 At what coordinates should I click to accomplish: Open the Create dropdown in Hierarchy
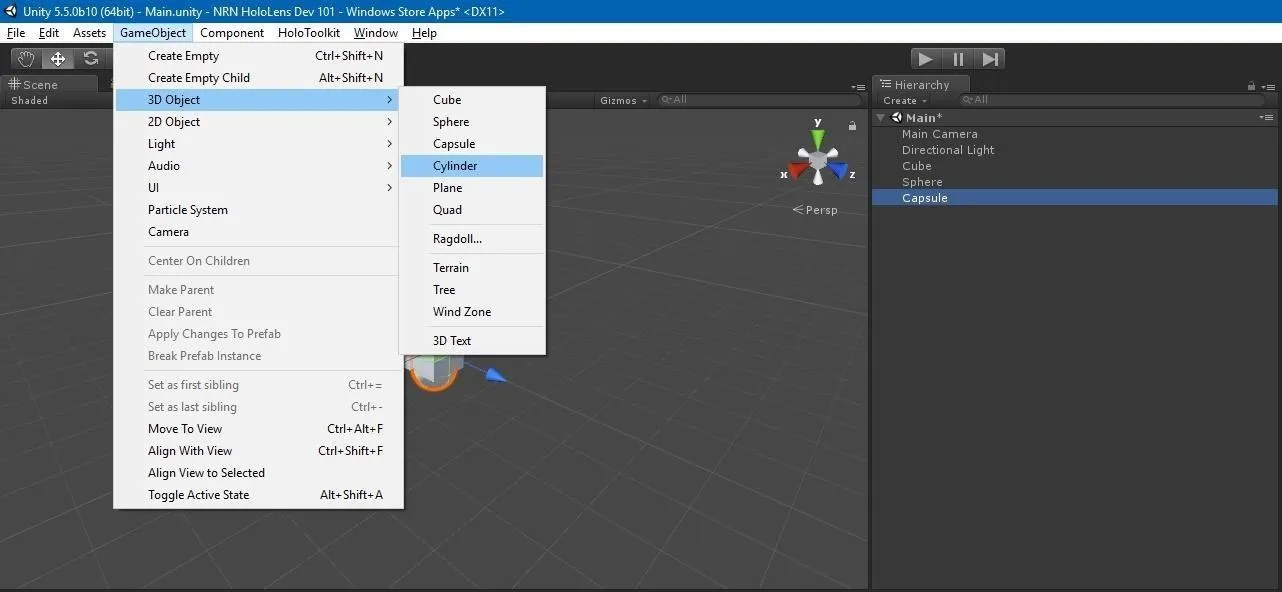tap(905, 100)
